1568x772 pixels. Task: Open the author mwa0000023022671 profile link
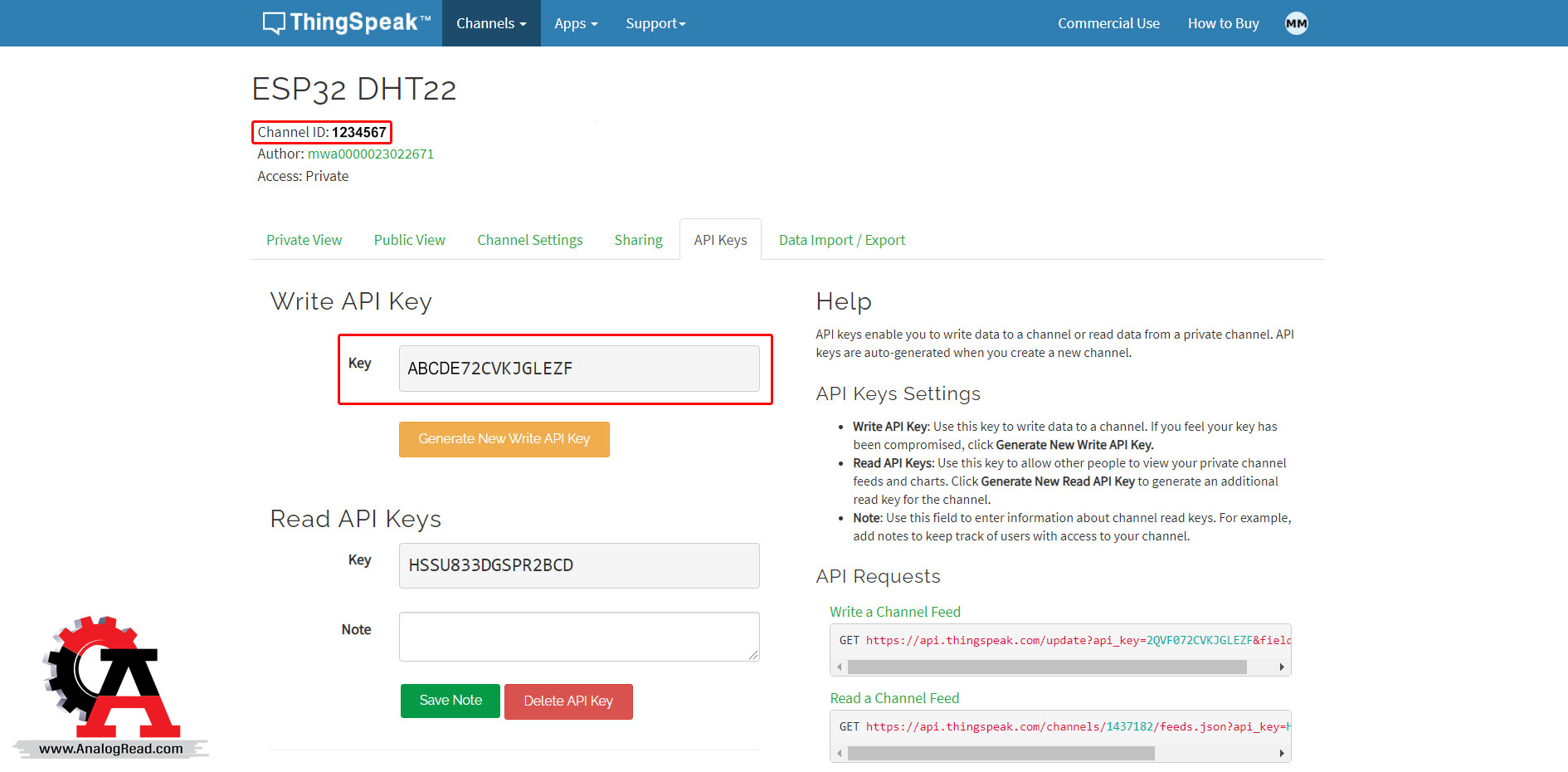(371, 154)
